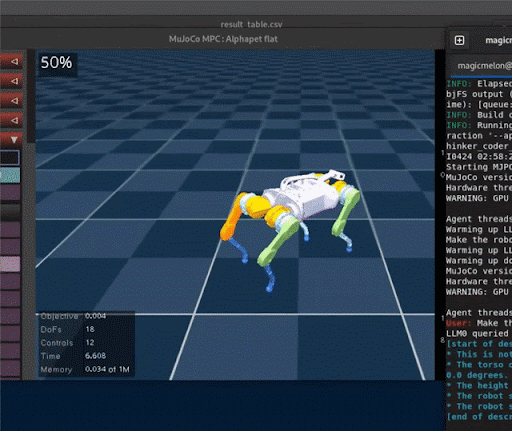Expand the second red collapsed section arrow
This screenshot has height=431, width=512.
click(x=14, y=81)
